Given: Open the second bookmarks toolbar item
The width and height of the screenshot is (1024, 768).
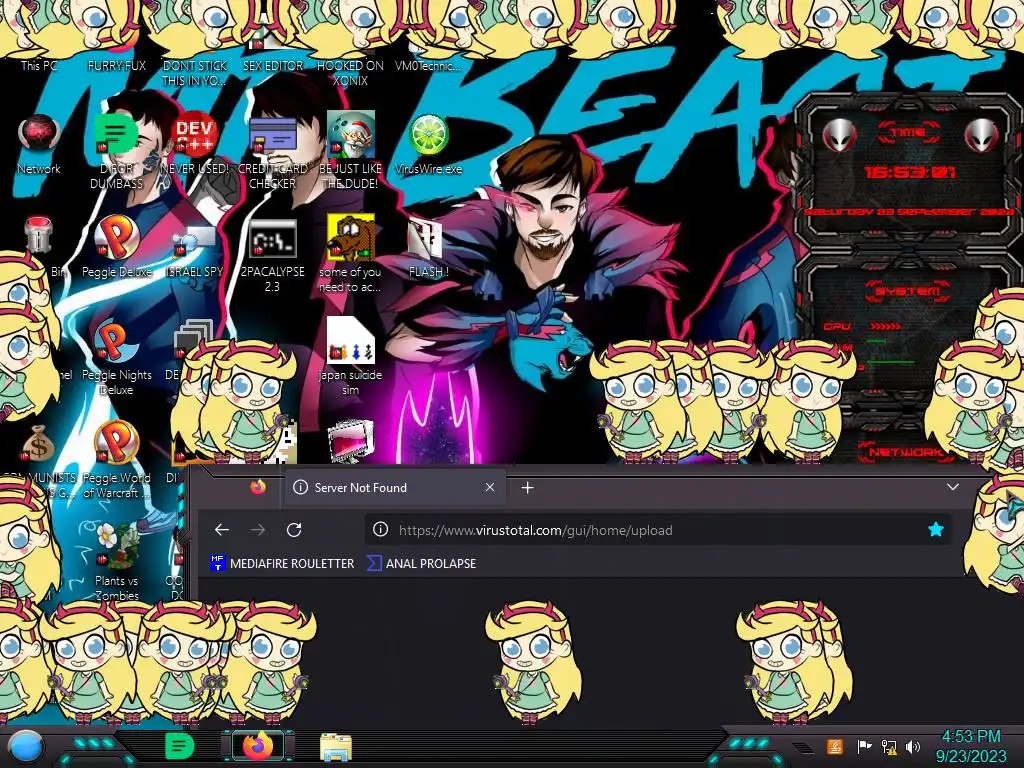Looking at the screenshot, I should tap(421, 564).
